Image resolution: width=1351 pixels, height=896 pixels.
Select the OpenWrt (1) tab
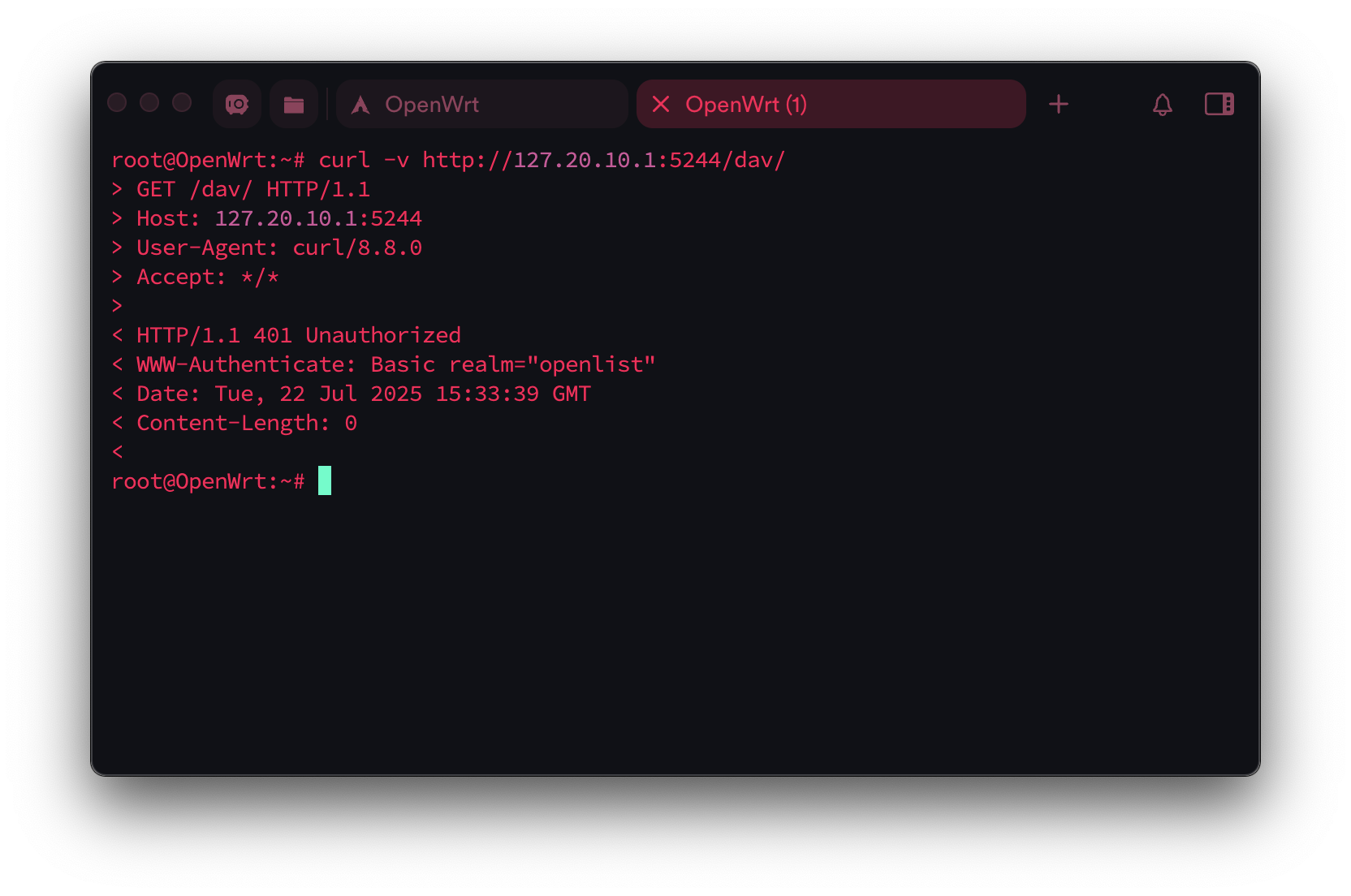[831, 104]
